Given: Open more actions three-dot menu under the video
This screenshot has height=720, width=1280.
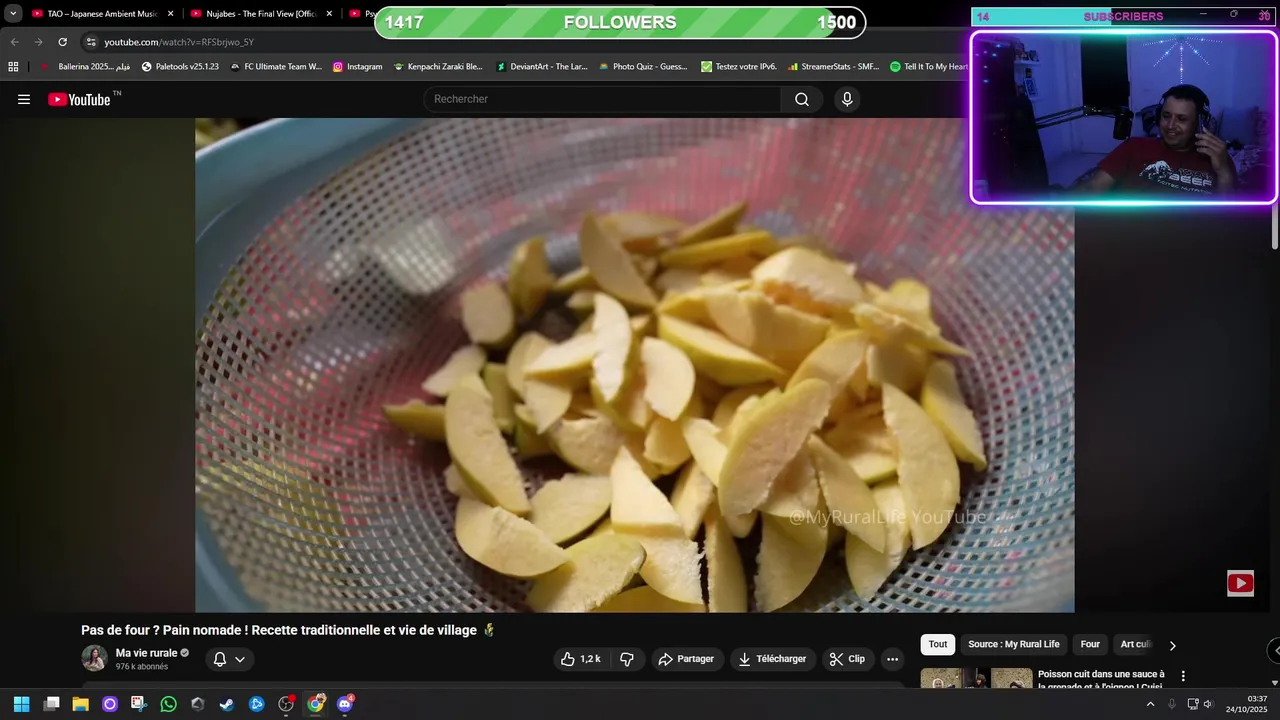Looking at the screenshot, I should point(892,659).
